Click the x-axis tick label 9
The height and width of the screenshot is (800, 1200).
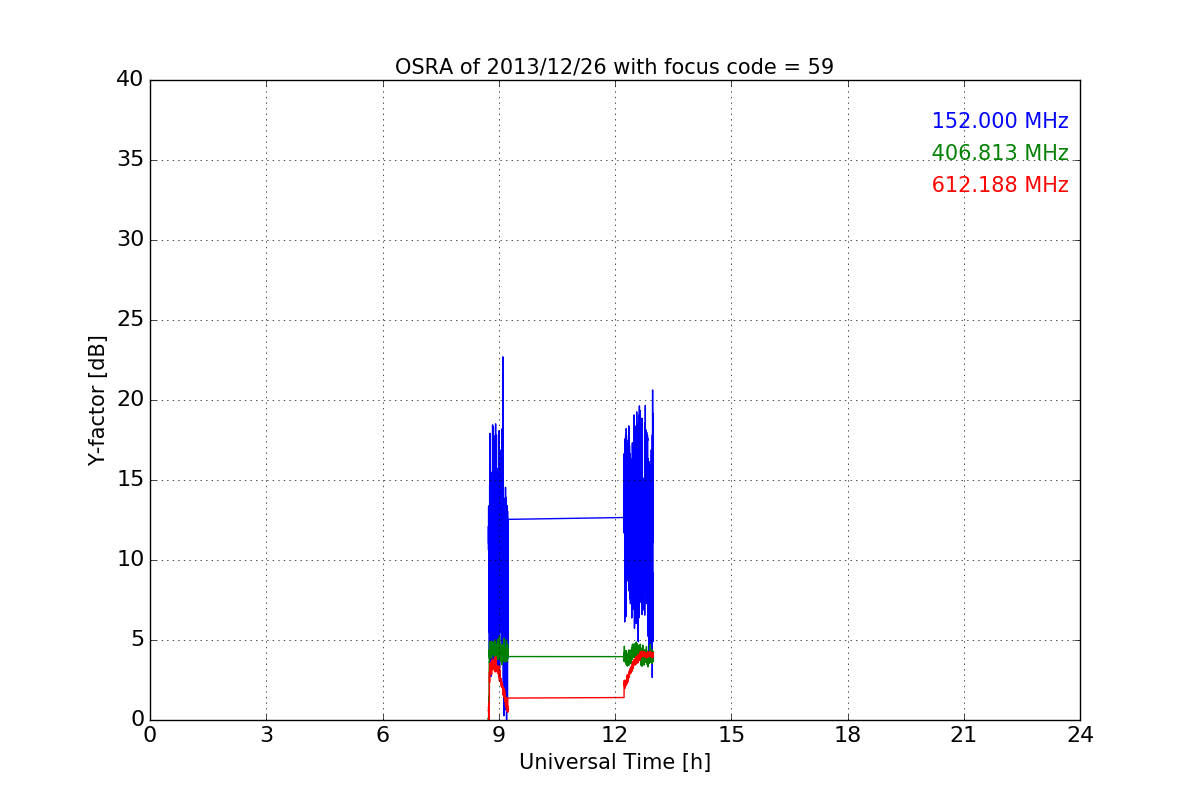pos(499,735)
